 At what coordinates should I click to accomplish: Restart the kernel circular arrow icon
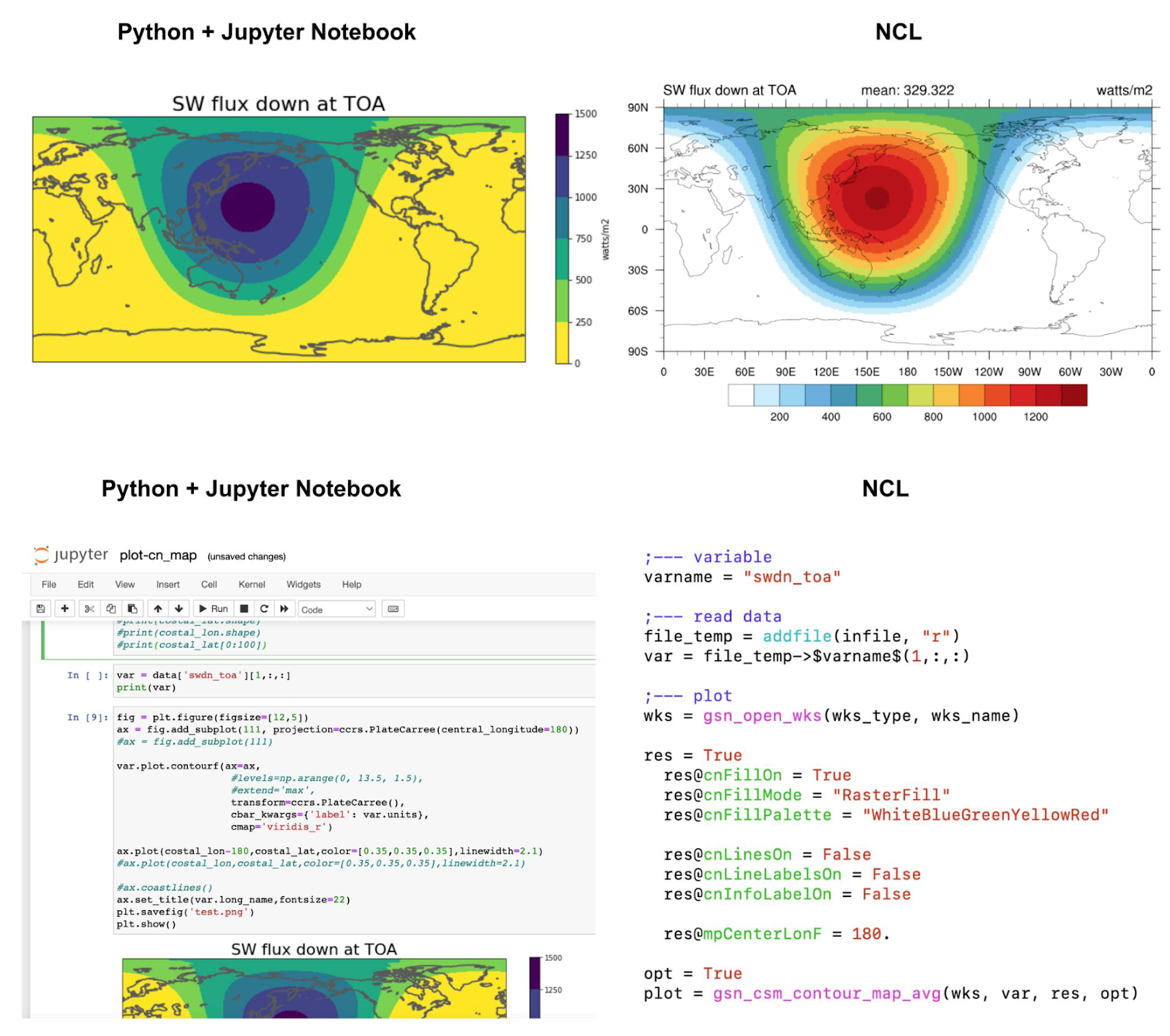tap(264, 608)
